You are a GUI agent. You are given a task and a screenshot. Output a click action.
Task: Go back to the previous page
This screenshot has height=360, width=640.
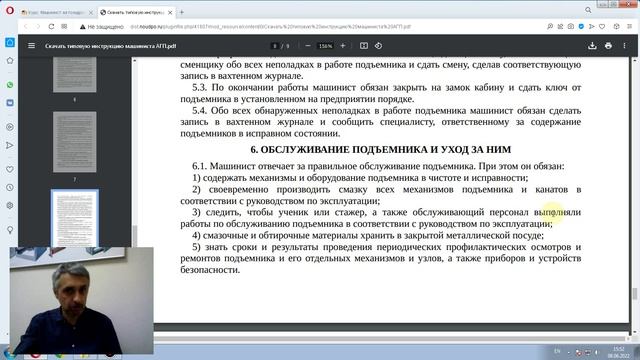tap(26, 27)
